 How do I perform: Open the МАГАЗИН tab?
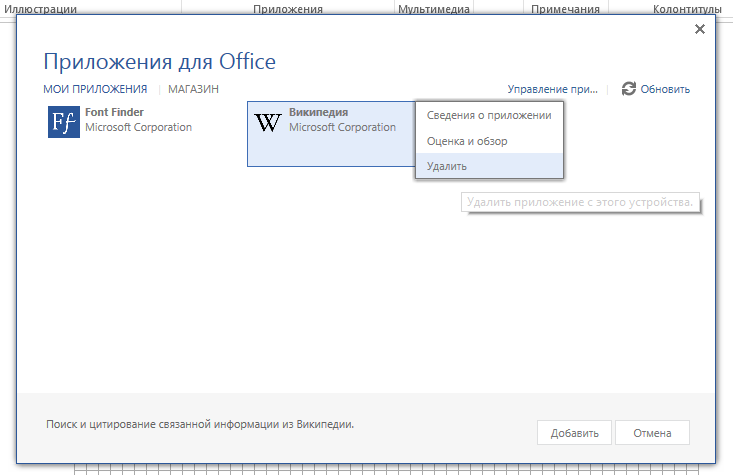click(x=193, y=89)
